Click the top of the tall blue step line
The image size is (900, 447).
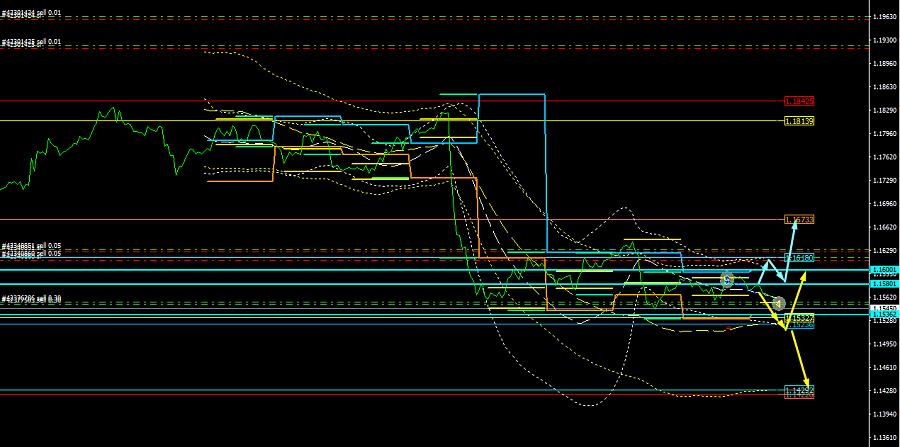512,94
